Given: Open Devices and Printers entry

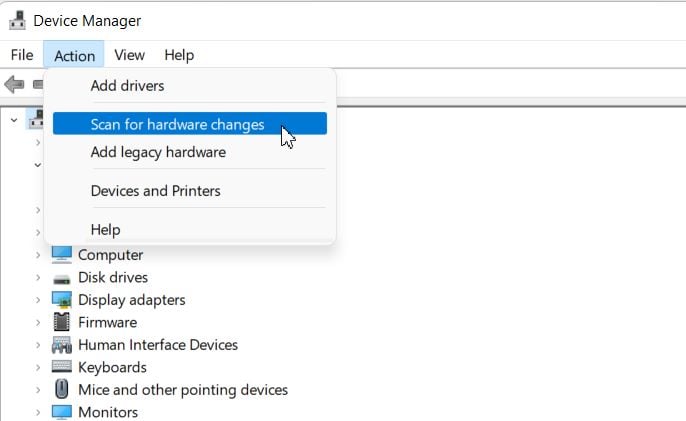Looking at the screenshot, I should 155,191.
